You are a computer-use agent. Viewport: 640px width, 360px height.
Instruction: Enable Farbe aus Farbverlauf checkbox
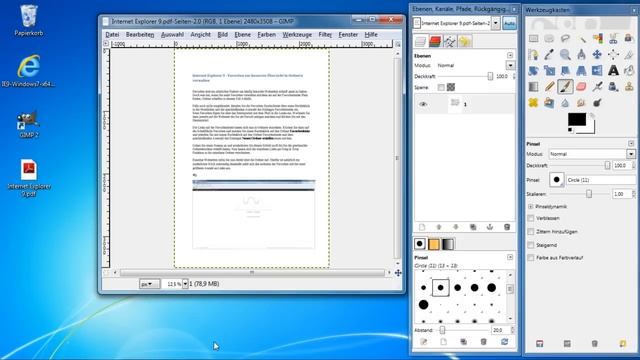[x=531, y=258]
